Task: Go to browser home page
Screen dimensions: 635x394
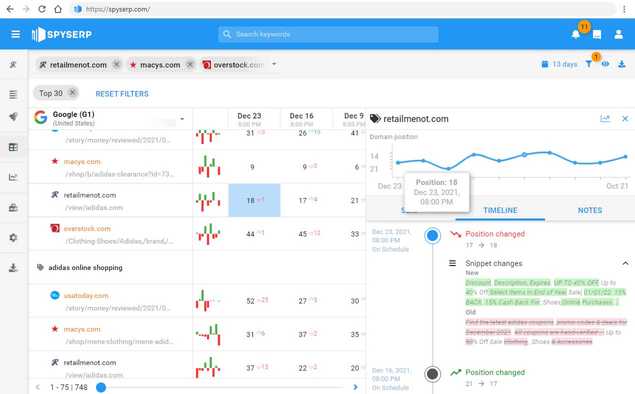Action: 58,9
